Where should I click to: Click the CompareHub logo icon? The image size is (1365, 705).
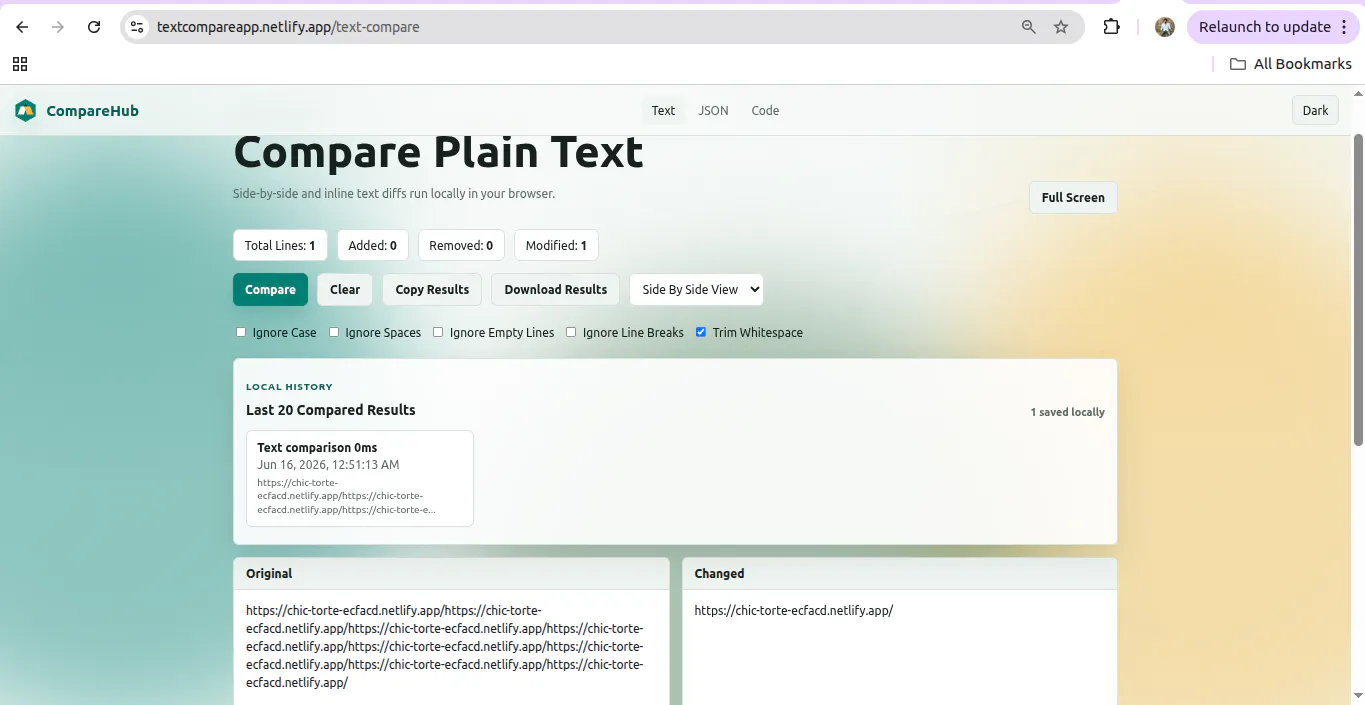[25, 111]
